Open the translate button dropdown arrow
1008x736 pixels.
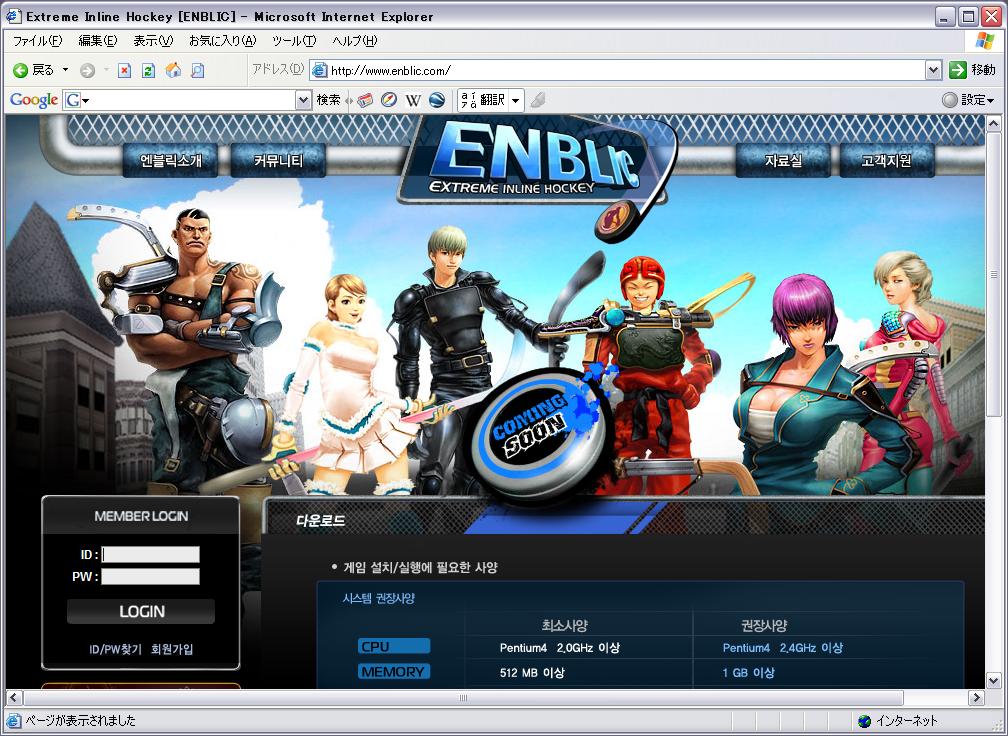(516, 100)
